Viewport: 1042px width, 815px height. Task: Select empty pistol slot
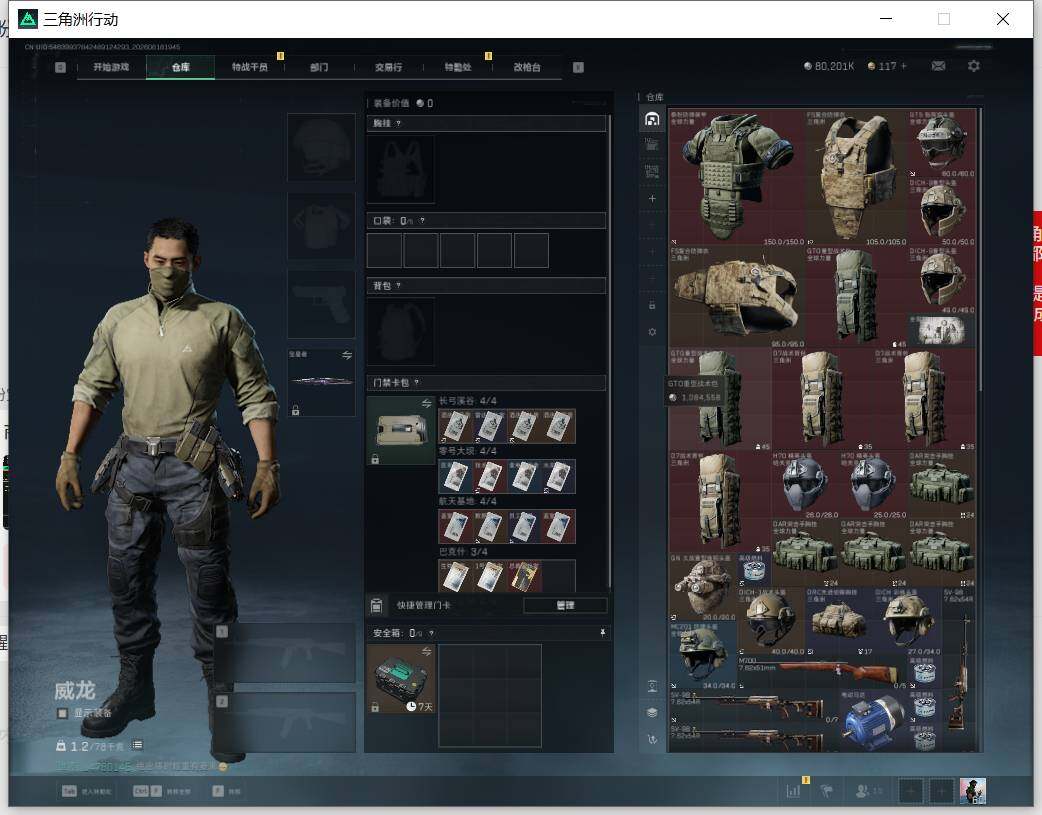(x=321, y=304)
